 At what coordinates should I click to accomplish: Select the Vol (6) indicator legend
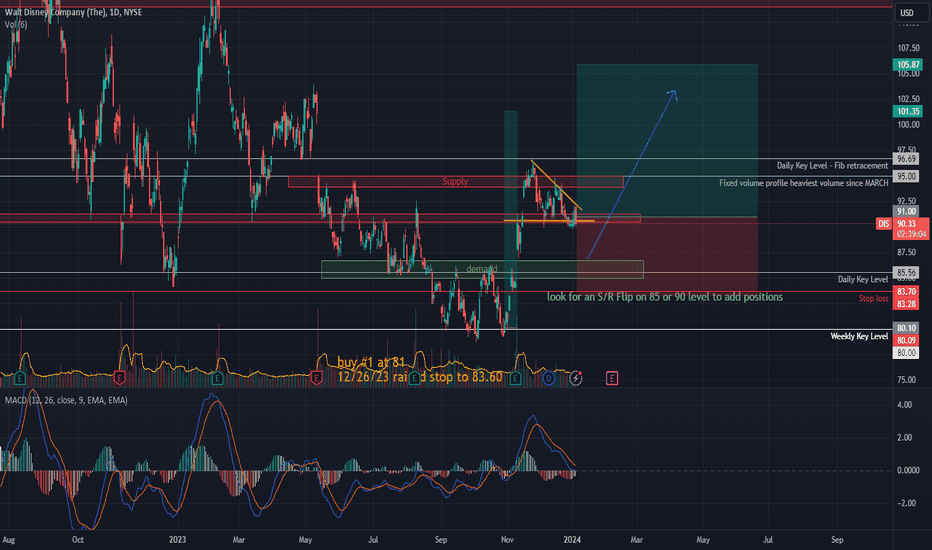pos(16,24)
